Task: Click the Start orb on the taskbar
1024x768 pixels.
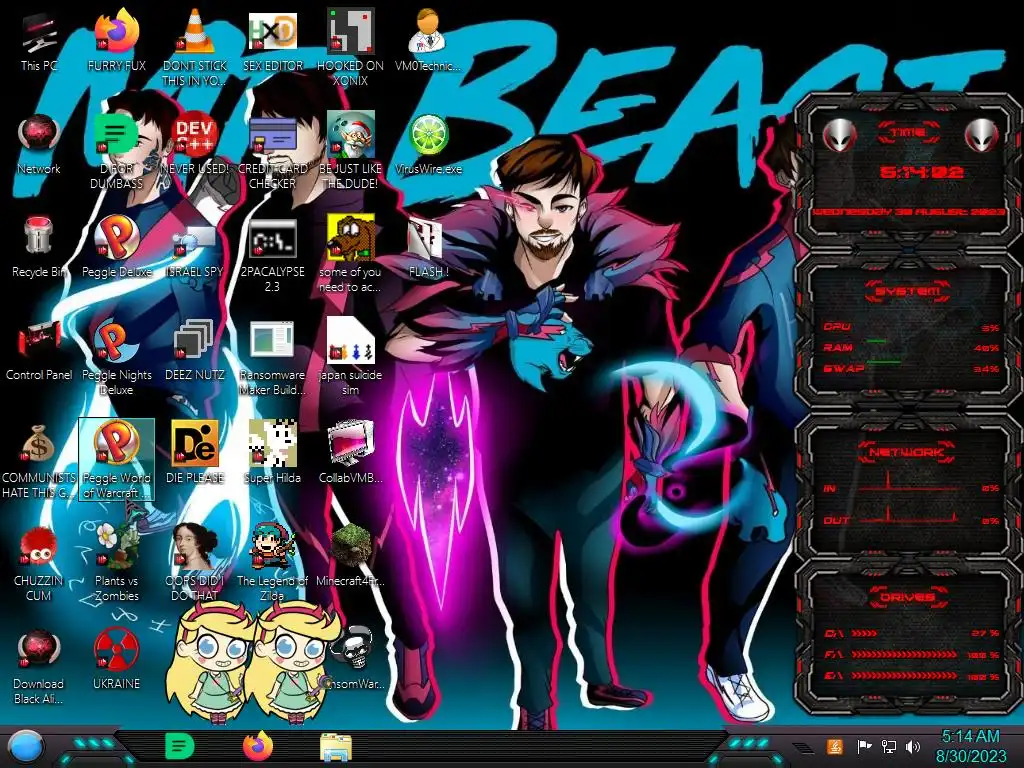Action: 26,746
